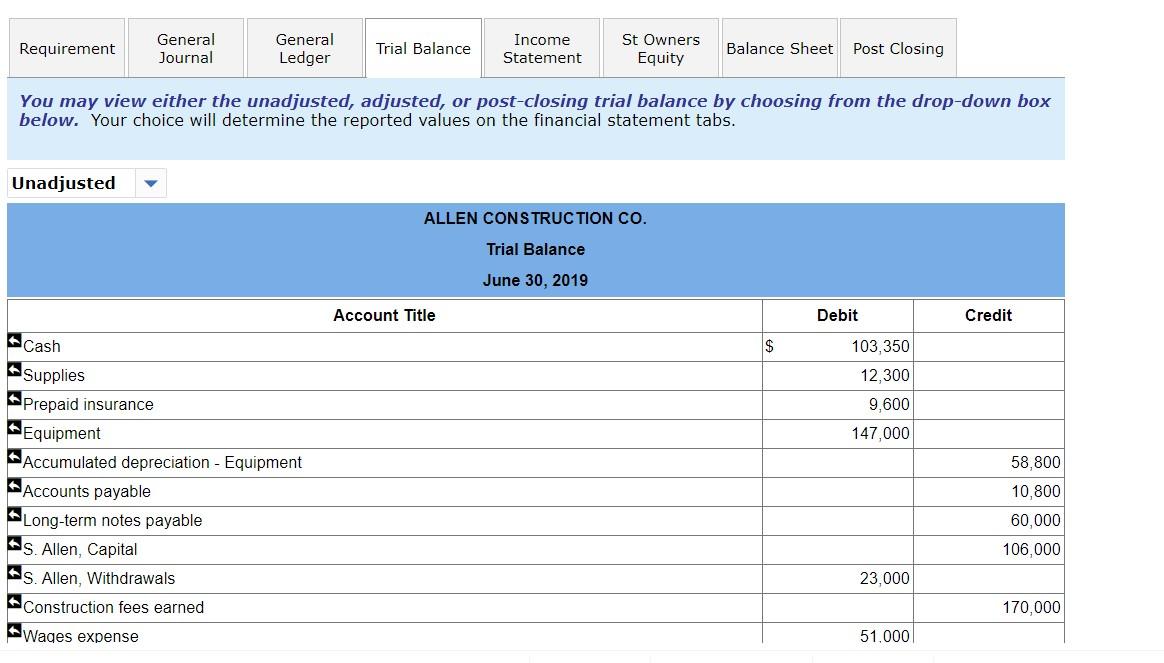Click the link icon beside S. Allen, Withdrawals
The height and width of the screenshot is (663, 1164).
click(x=14, y=572)
